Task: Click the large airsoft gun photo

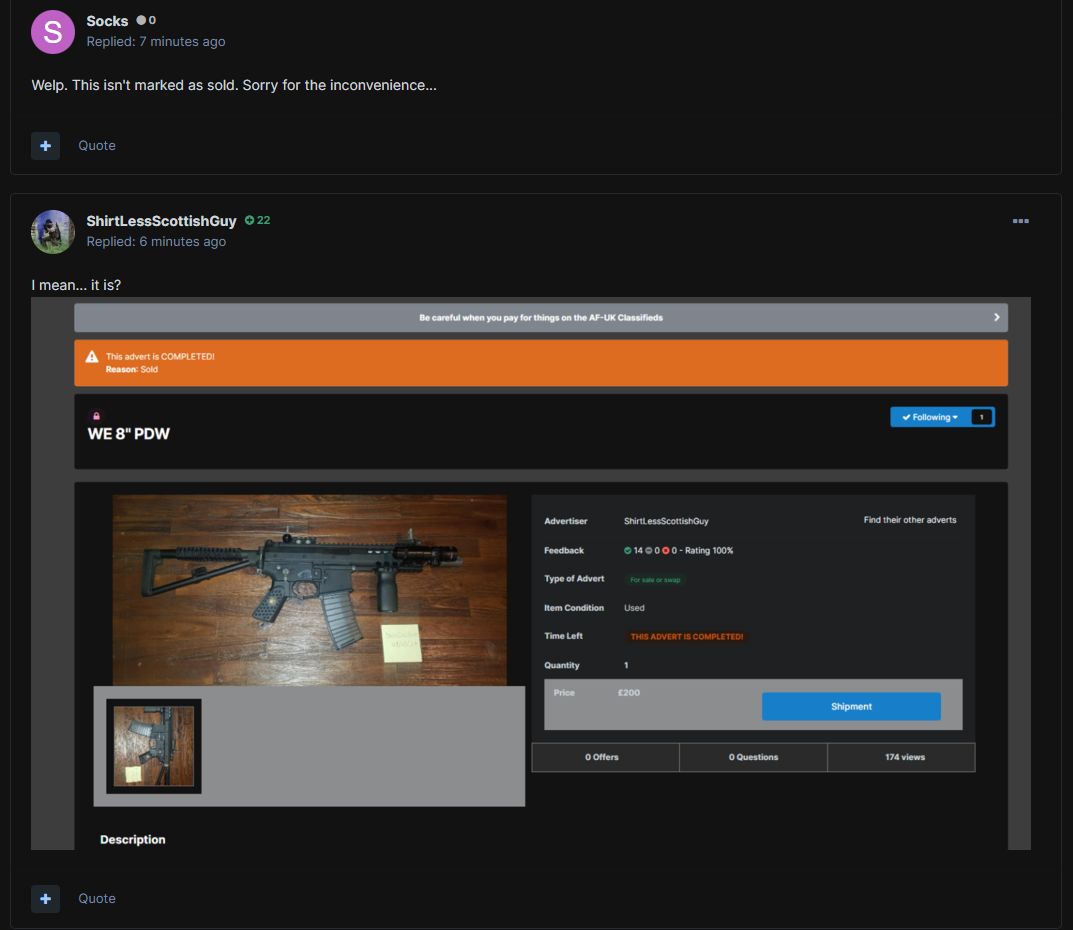Action: coord(310,590)
